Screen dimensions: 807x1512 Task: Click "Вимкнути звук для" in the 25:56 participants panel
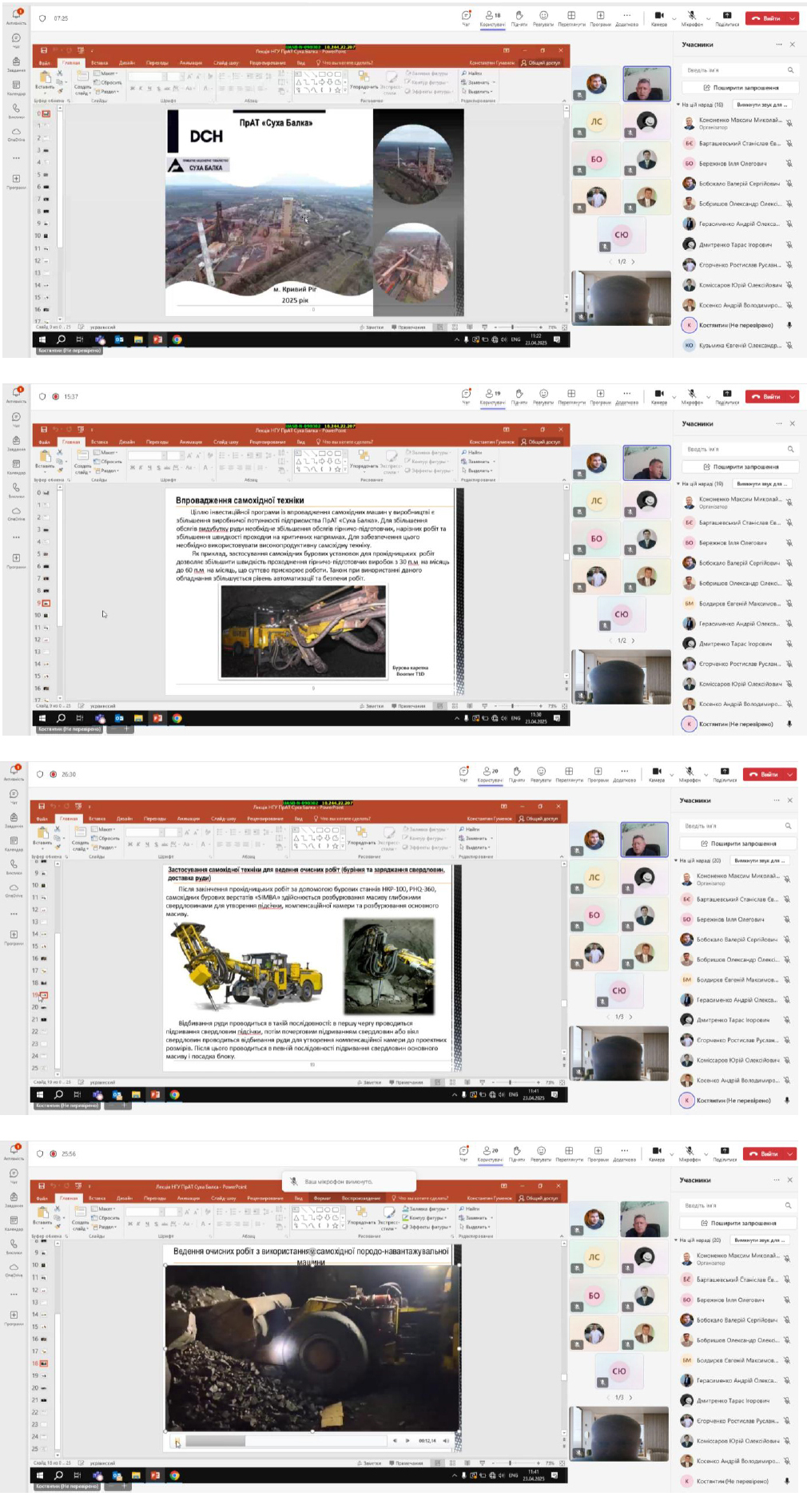(x=758, y=1240)
